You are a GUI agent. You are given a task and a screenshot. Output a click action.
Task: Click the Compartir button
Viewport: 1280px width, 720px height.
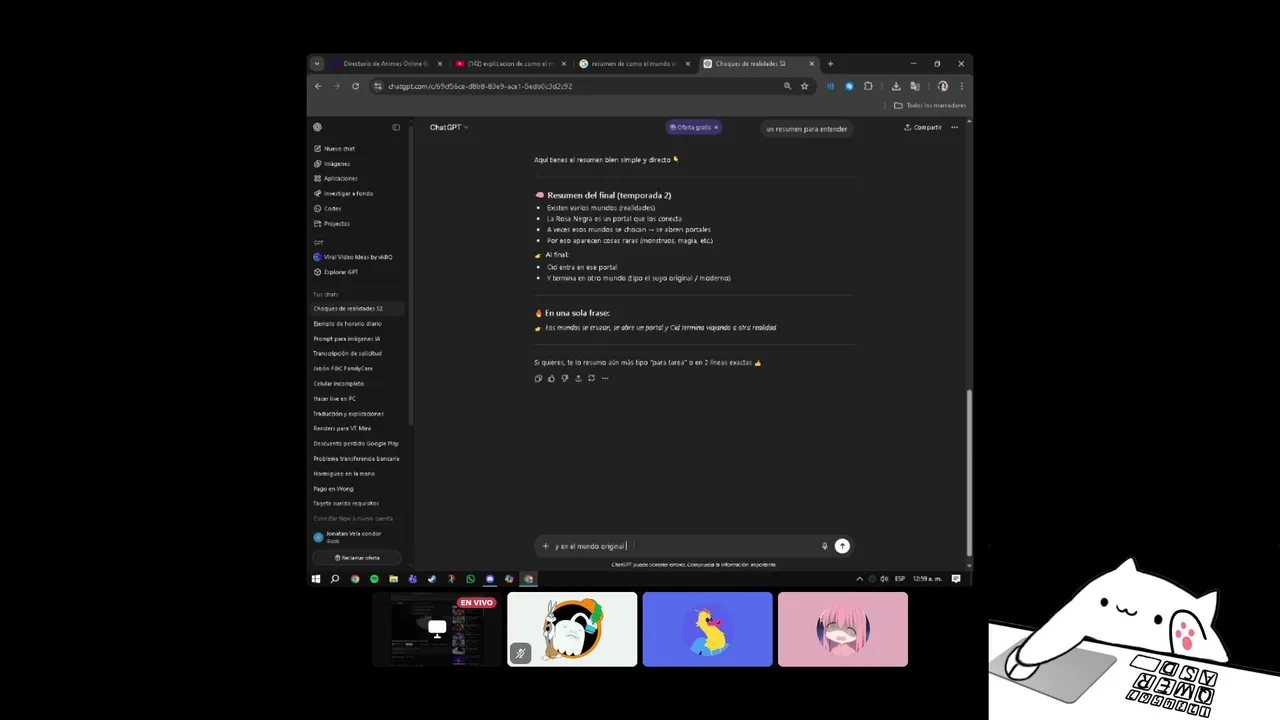pyautogui.click(x=923, y=127)
